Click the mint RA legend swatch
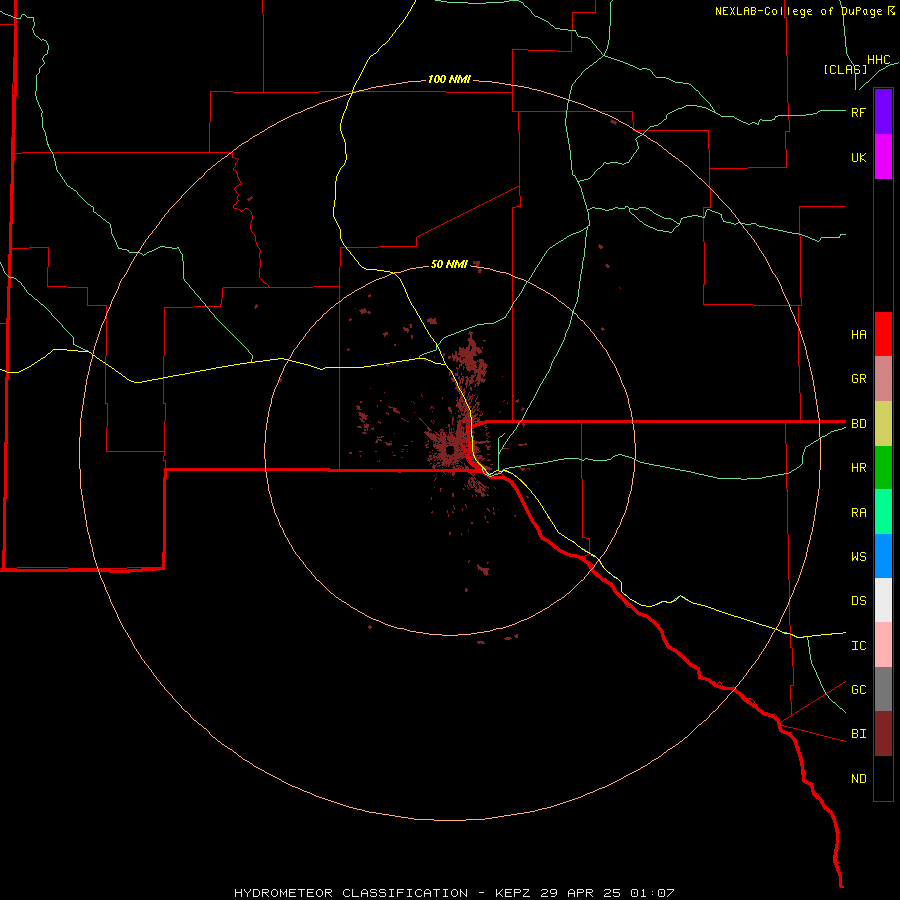The image size is (900, 900). 883,512
